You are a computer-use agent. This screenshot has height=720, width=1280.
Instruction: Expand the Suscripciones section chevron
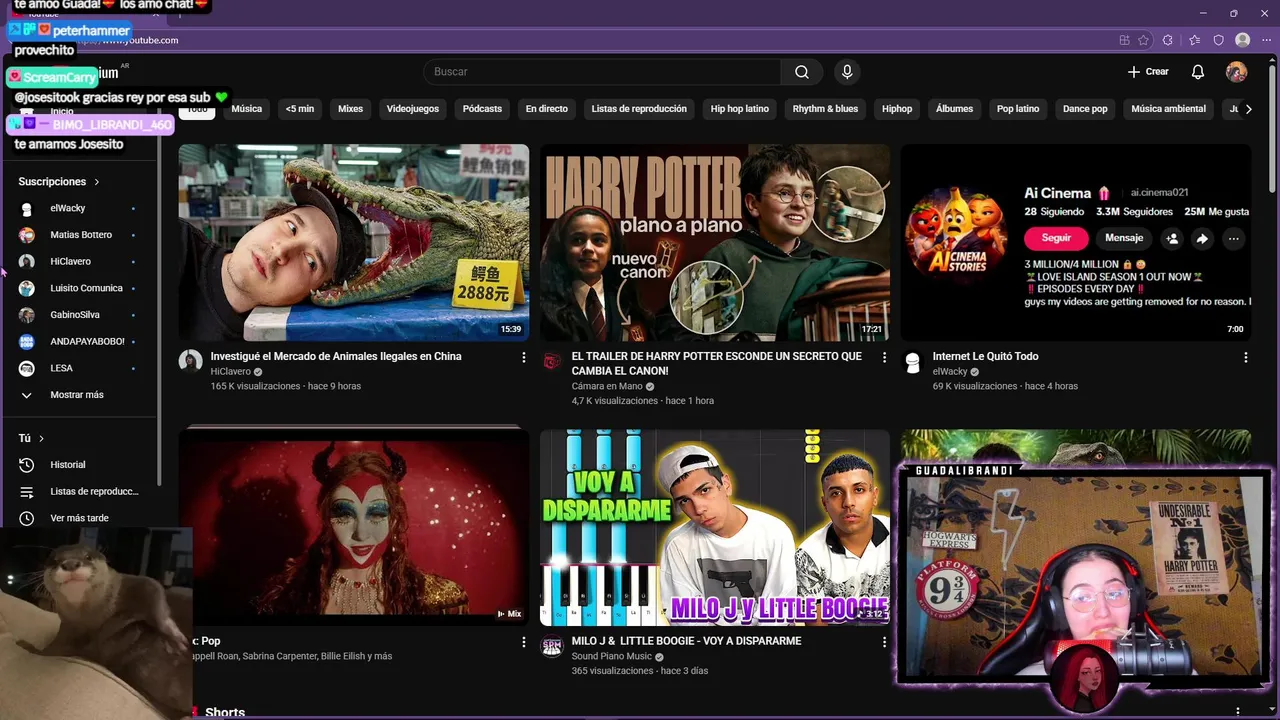click(97, 182)
